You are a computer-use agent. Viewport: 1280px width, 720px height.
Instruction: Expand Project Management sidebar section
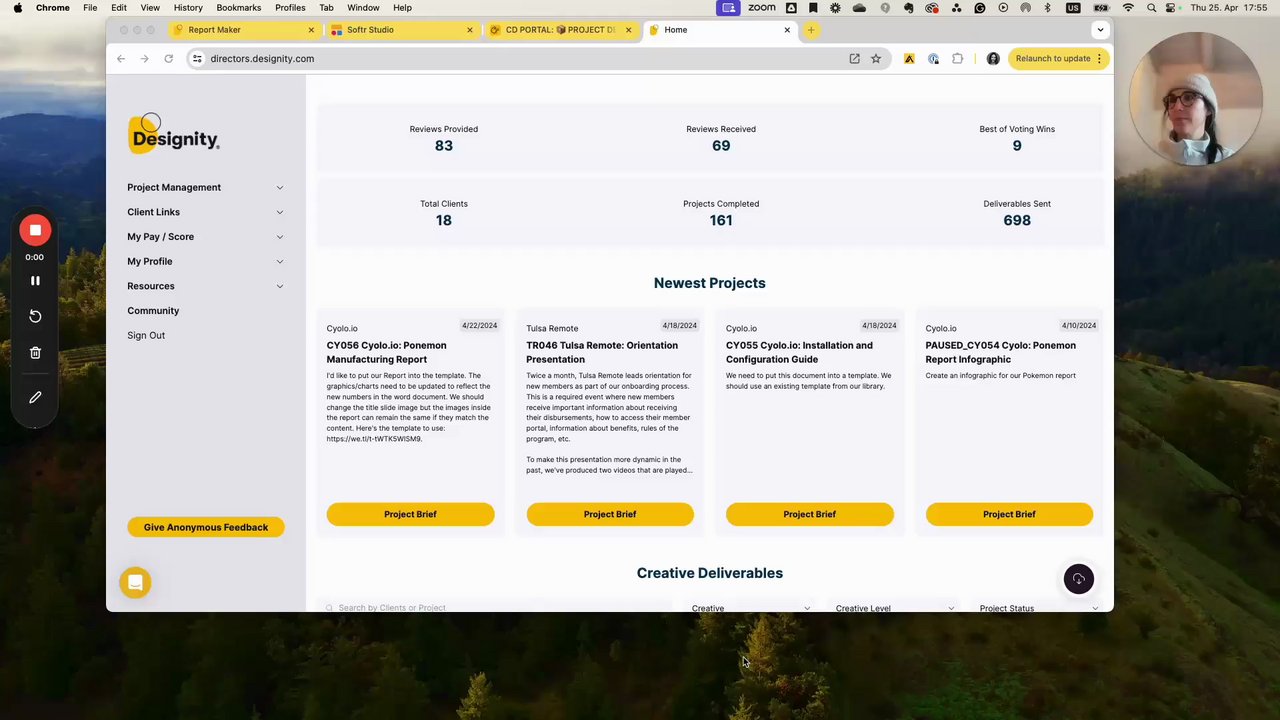point(205,188)
